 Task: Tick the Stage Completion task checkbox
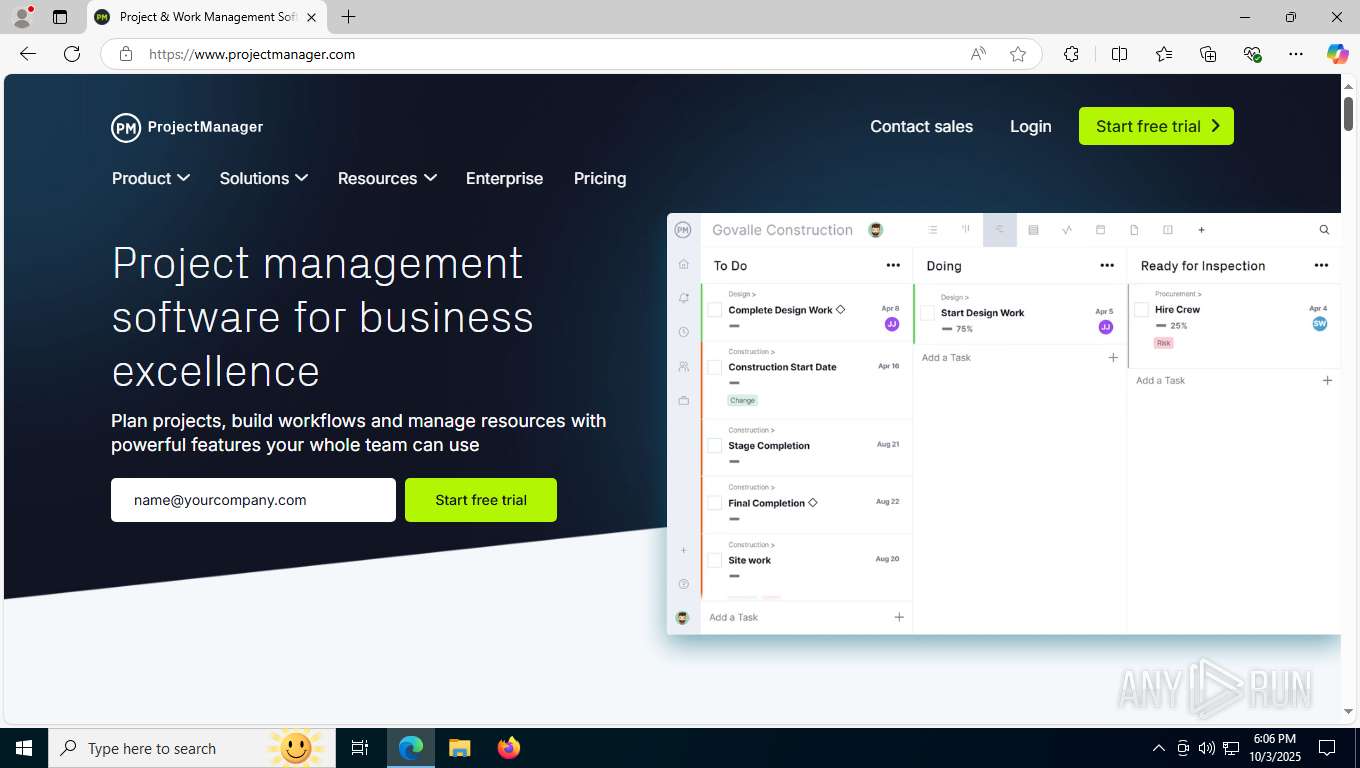click(x=715, y=446)
